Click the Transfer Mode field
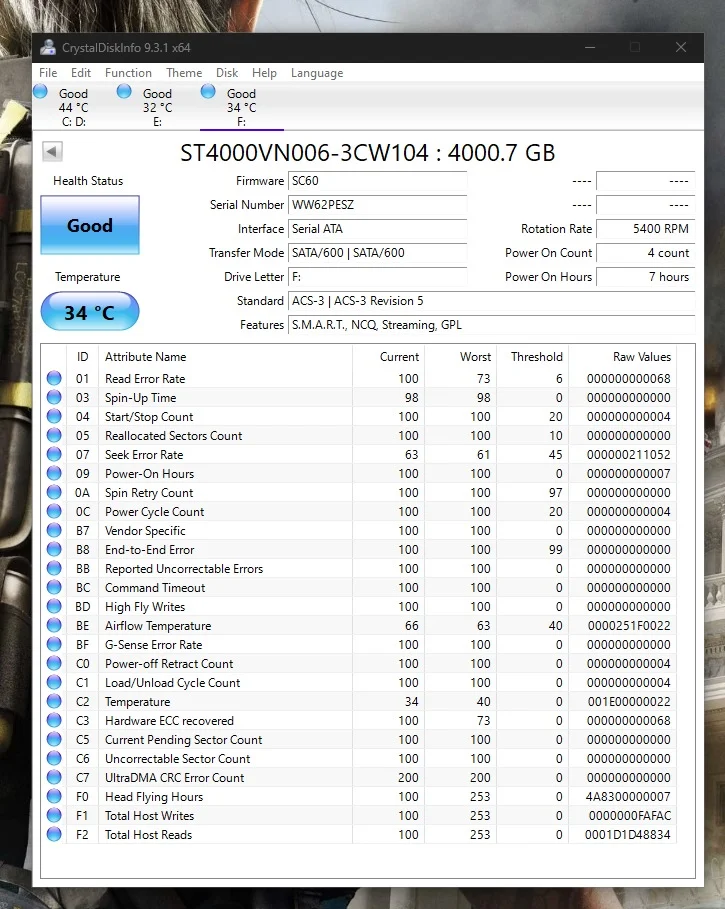Viewport: 725px width, 909px height. pos(377,253)
